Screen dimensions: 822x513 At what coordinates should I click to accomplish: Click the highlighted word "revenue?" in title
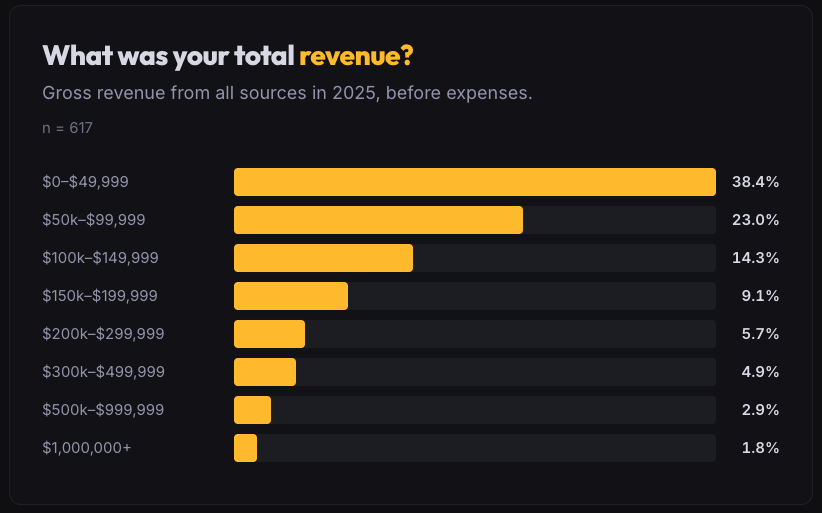356,56
